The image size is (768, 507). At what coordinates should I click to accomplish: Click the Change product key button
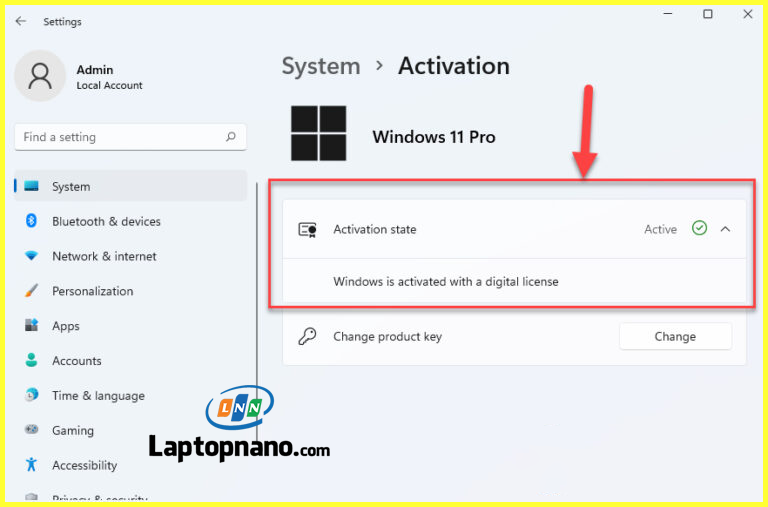click(675, 336)
